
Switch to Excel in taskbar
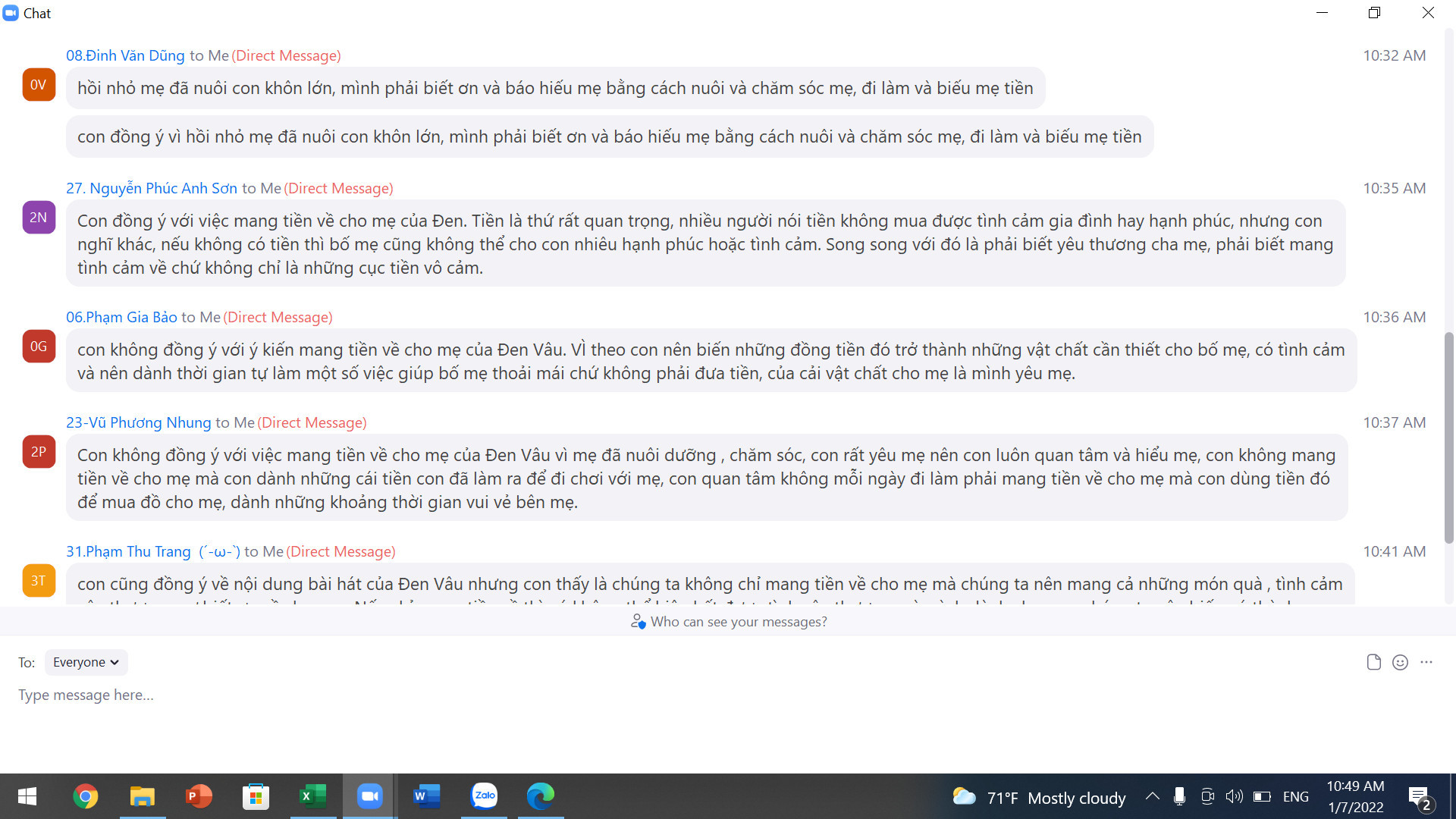312,796
